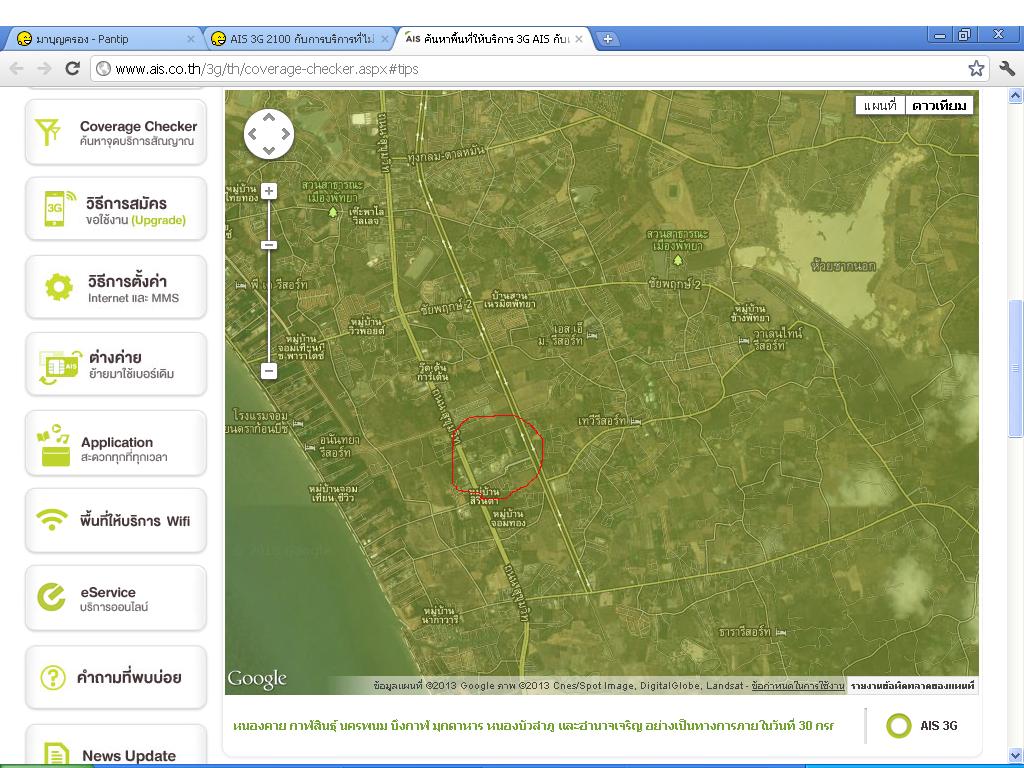This screenshot has width=1024, height=768.
Task: Click the ข้อกำหนดในการใช้งาน map terms link
Action: click(x=797, y=686)
